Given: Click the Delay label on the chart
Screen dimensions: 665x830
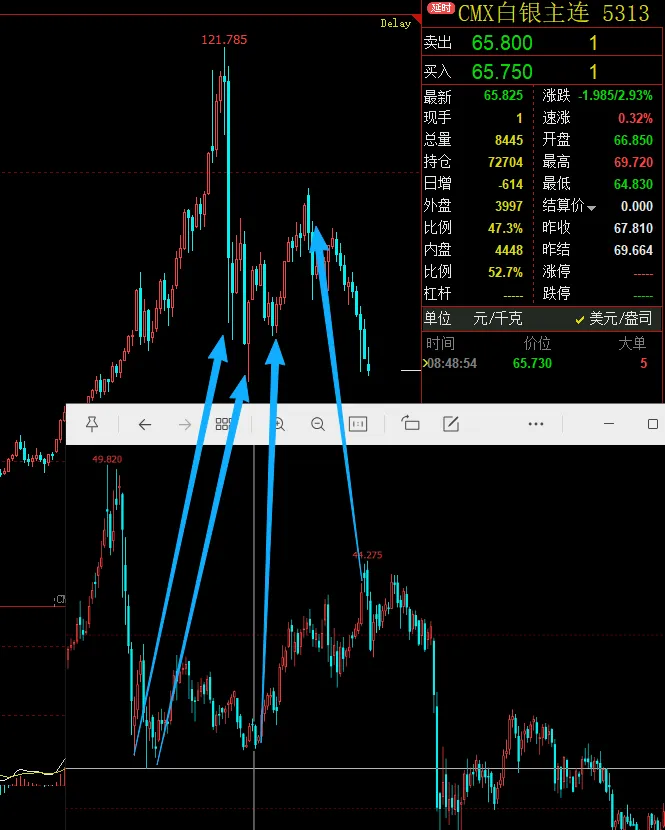Looking at the screenshot, I should (x=396, y=23).
